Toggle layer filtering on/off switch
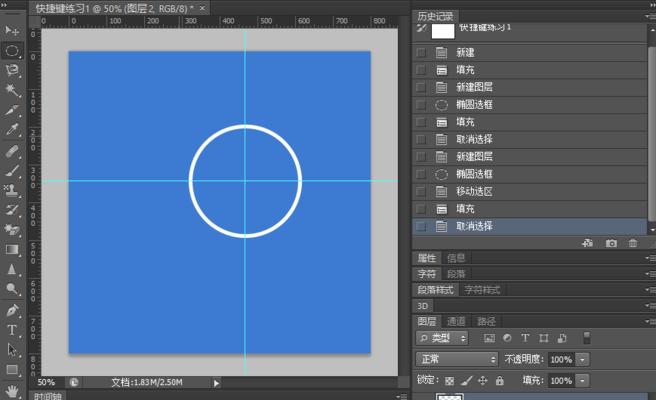Screen dimensions: 656x400 click(587, 338)
